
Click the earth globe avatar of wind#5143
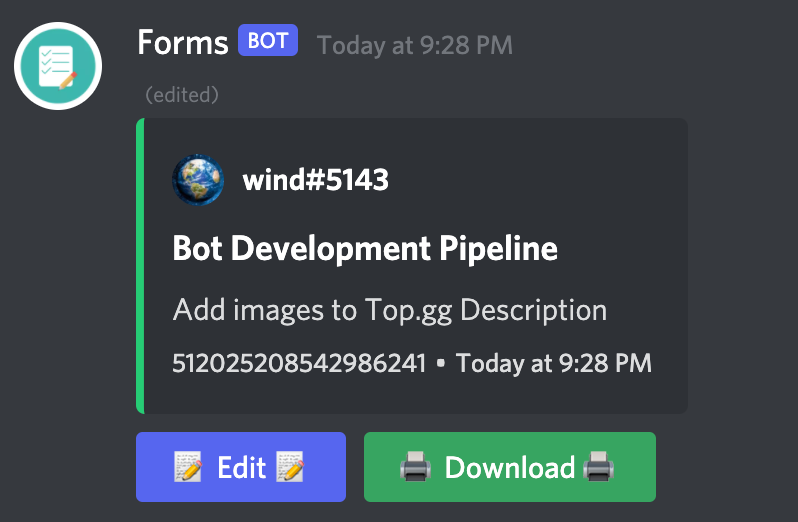[198, 181]
